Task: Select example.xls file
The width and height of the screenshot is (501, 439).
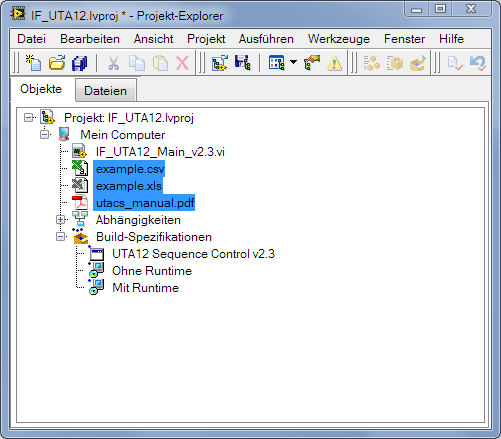Action: (x=129, y=186)
